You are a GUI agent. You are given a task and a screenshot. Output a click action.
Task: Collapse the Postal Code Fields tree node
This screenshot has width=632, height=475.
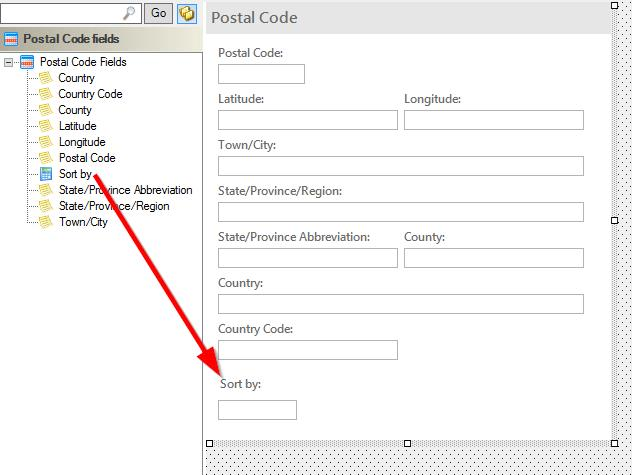[9, 62]
